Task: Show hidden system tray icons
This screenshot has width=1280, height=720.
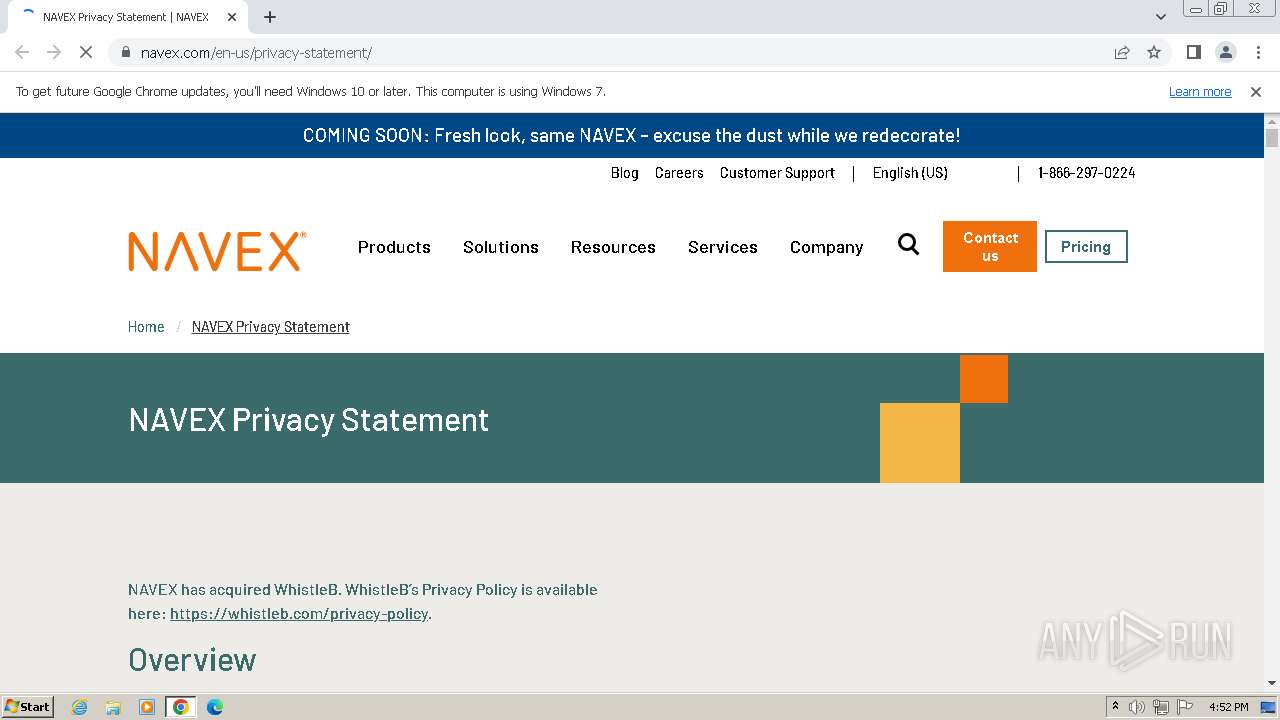Action: point(1115,707)
